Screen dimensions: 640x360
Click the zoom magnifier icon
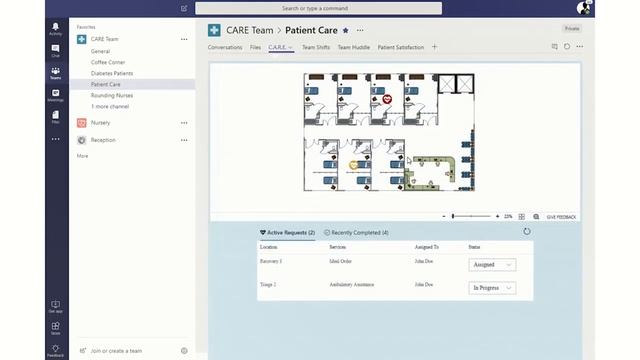(x=536, y=217)
